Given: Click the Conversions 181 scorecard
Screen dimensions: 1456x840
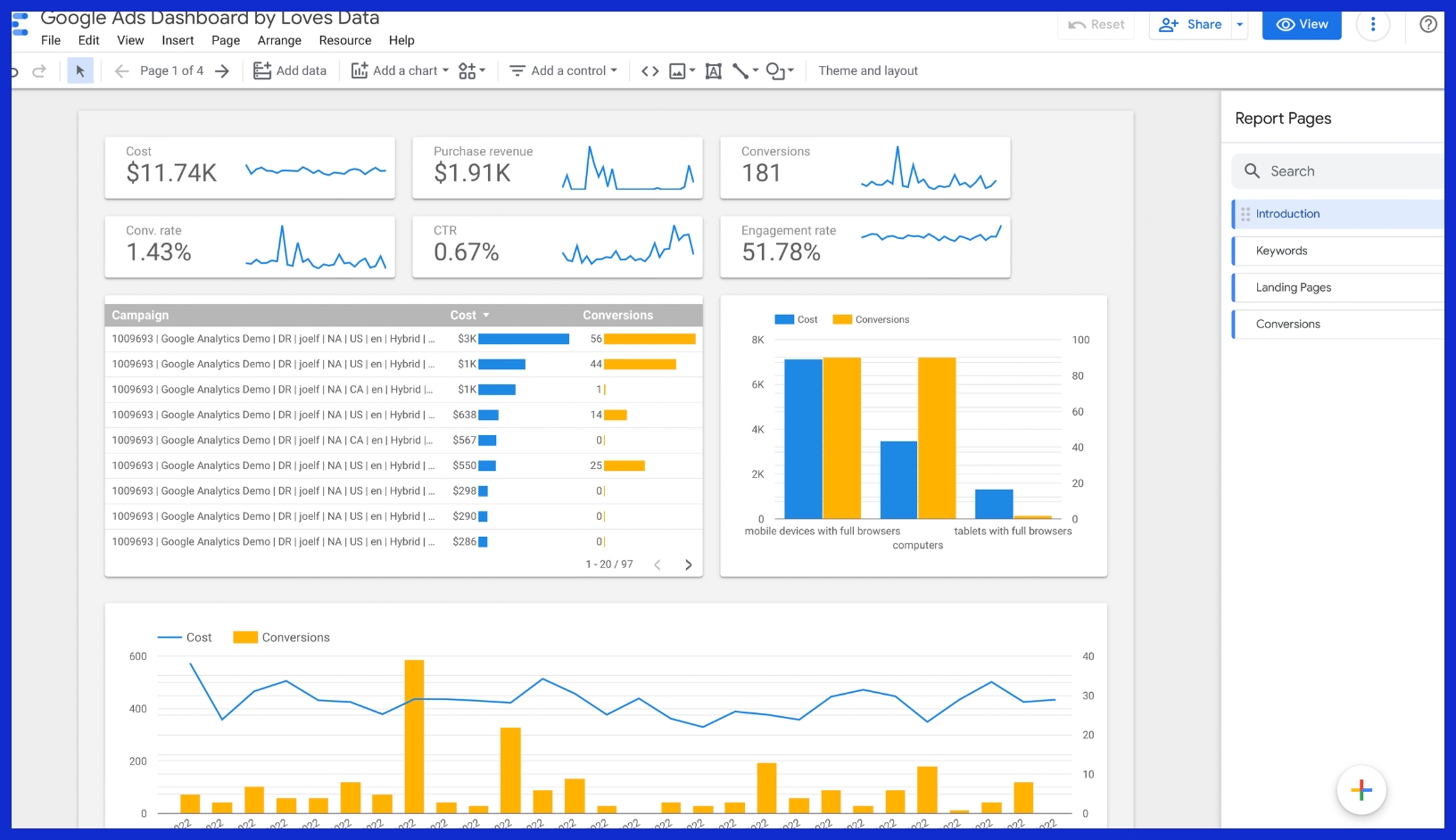Looking at the screenshot, I should pos(865,168).
